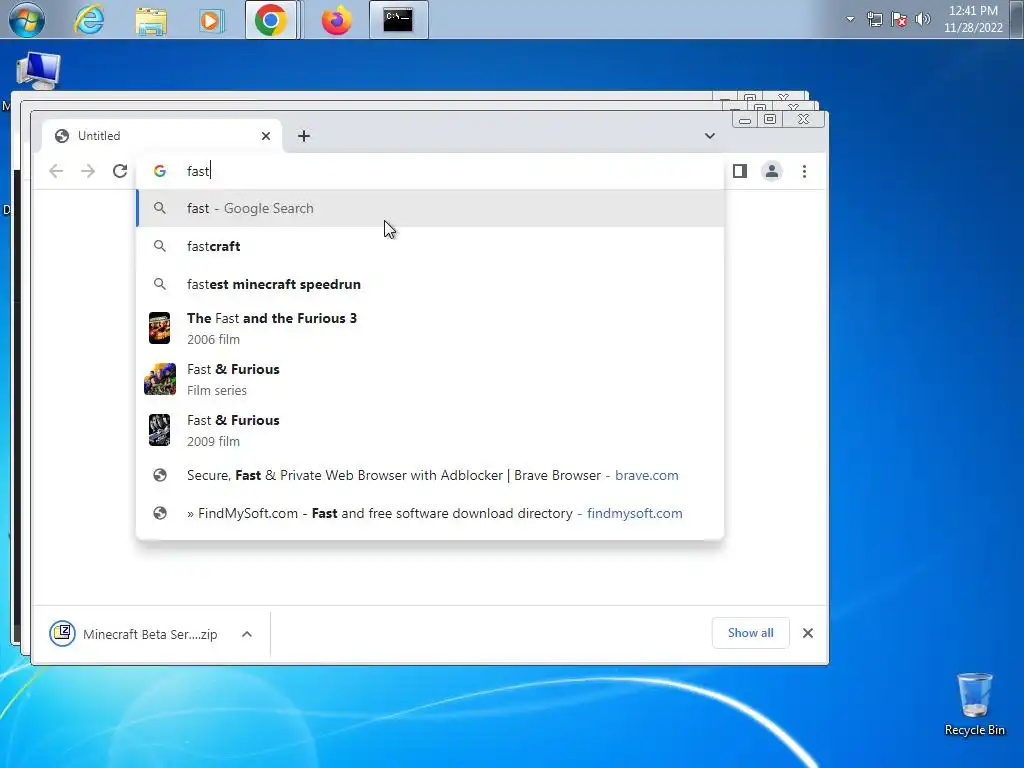Click the Show all downloads button

[750, 633]
